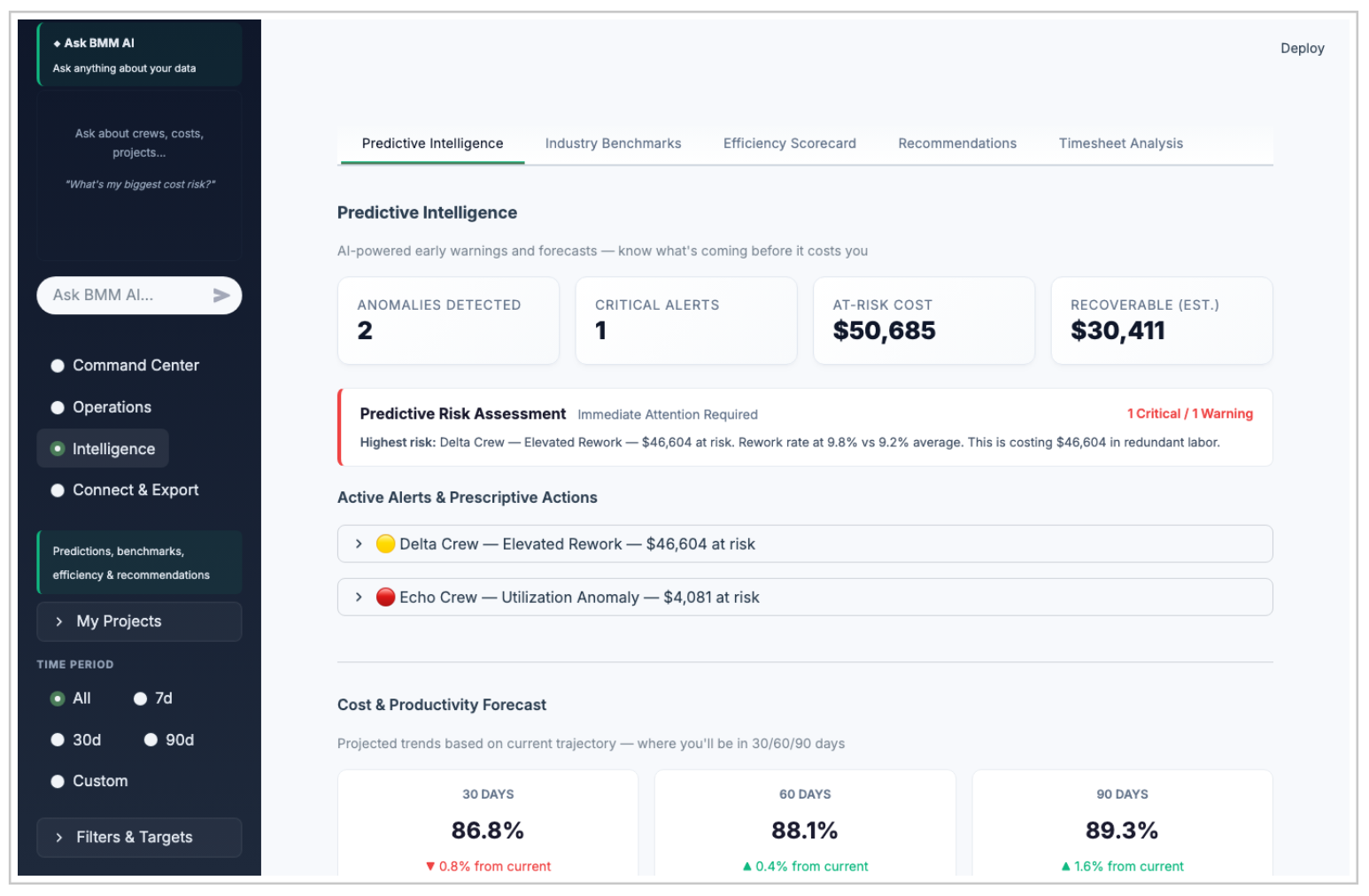Click the "What's my biggest cost risk?" suggestion

pyautogui.click(x=140, y=184)
